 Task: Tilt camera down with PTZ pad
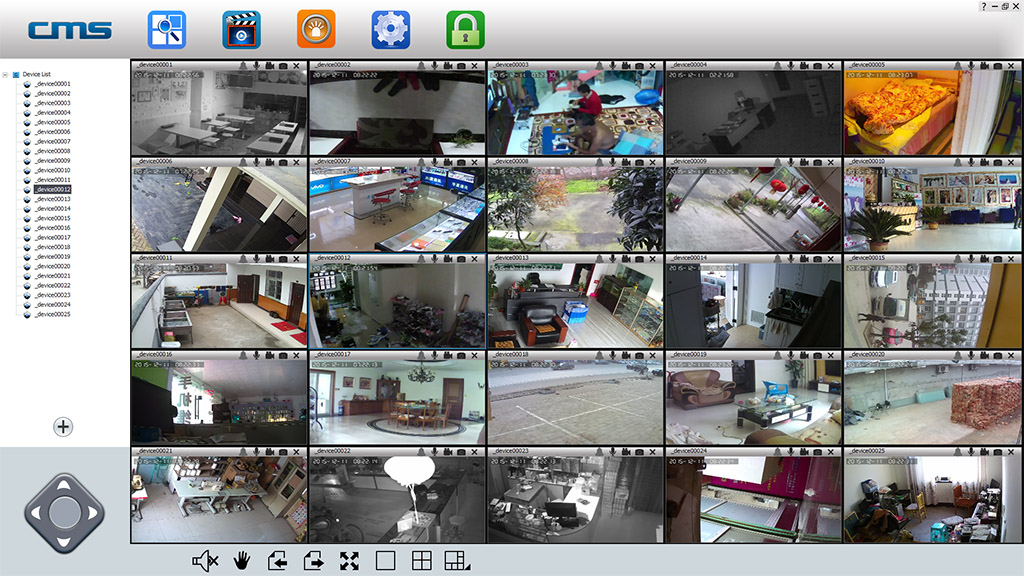pos(64,541)
